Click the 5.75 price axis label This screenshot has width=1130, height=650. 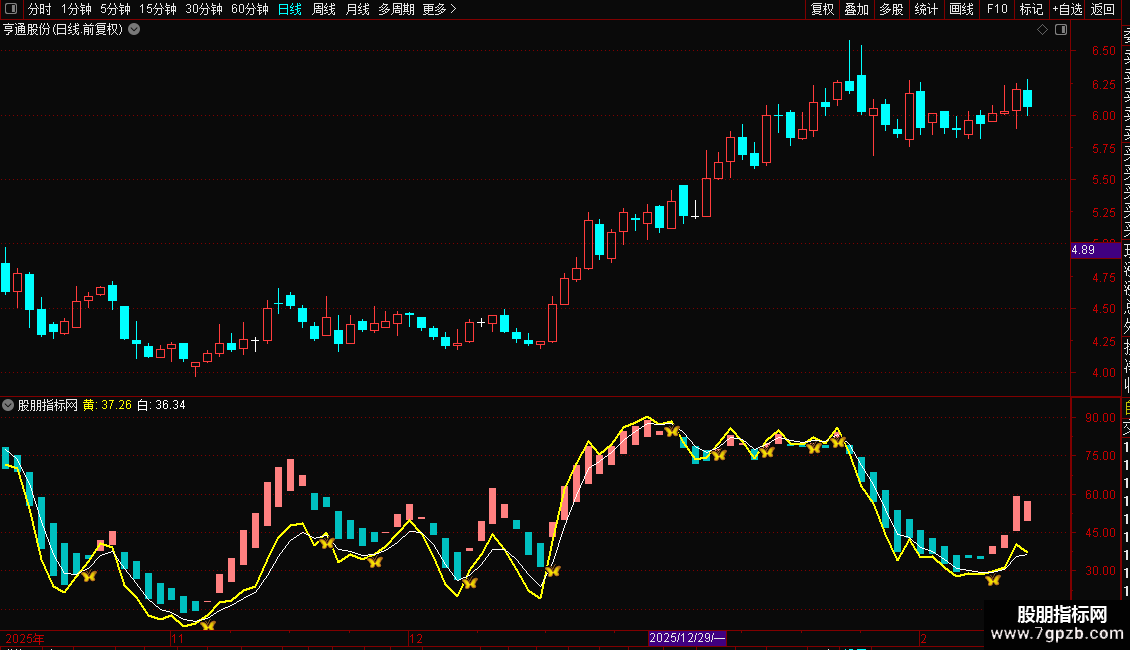tap(1103, 148)
